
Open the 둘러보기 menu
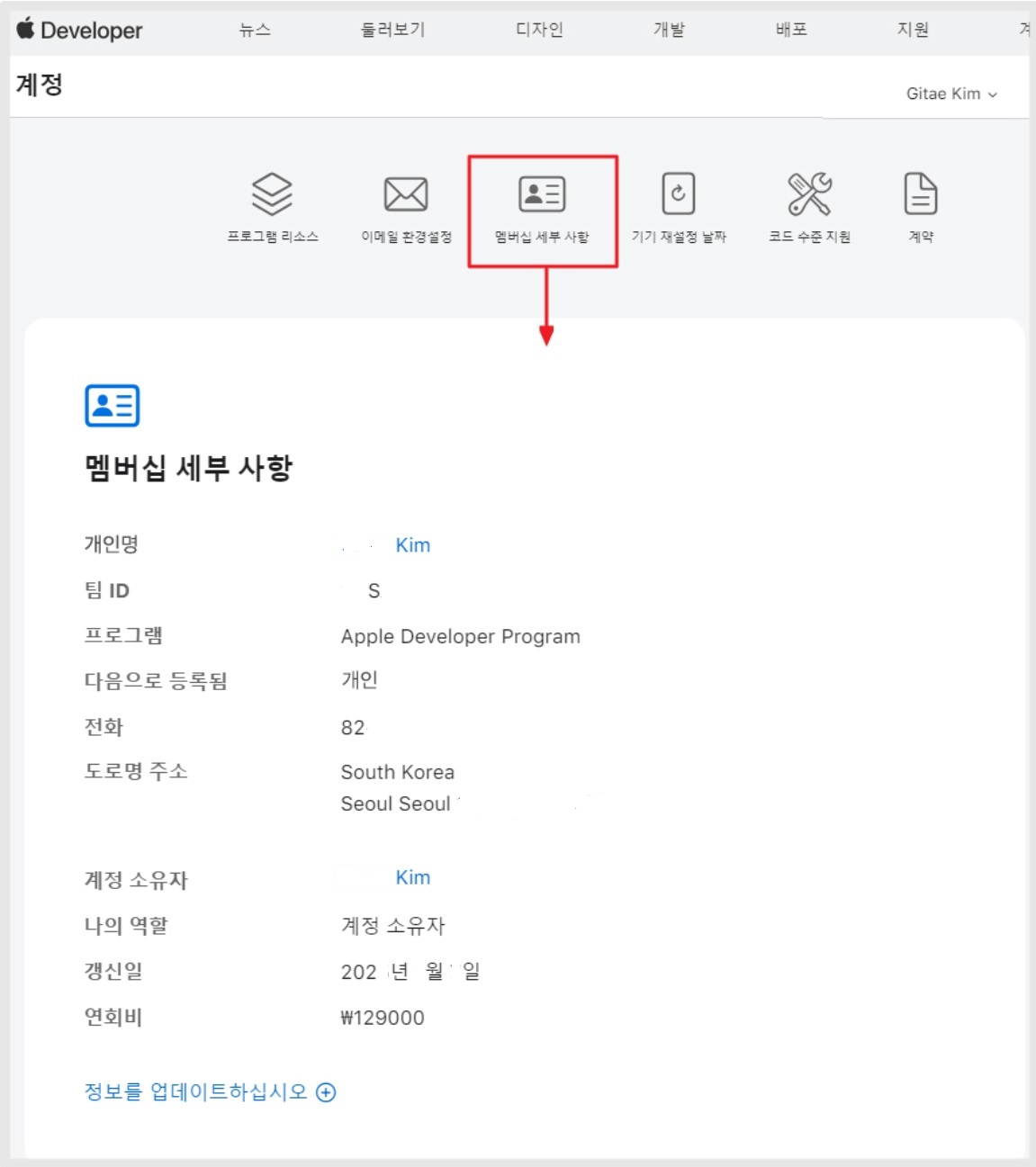click(392, 30)
